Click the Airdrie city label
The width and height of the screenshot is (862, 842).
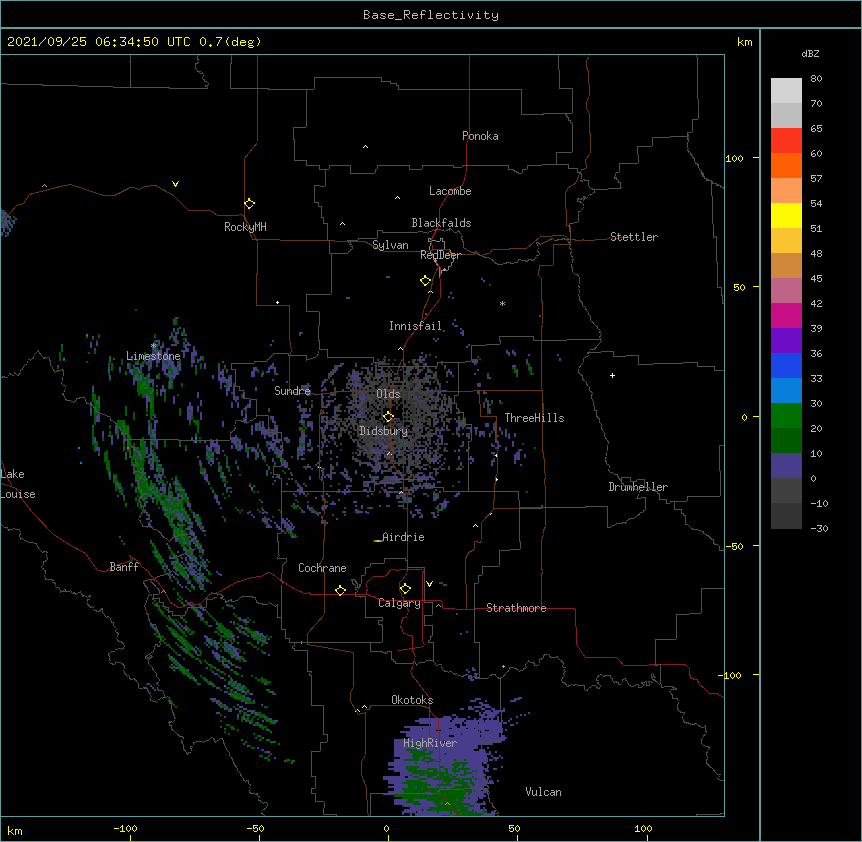[x=403, y=537]
